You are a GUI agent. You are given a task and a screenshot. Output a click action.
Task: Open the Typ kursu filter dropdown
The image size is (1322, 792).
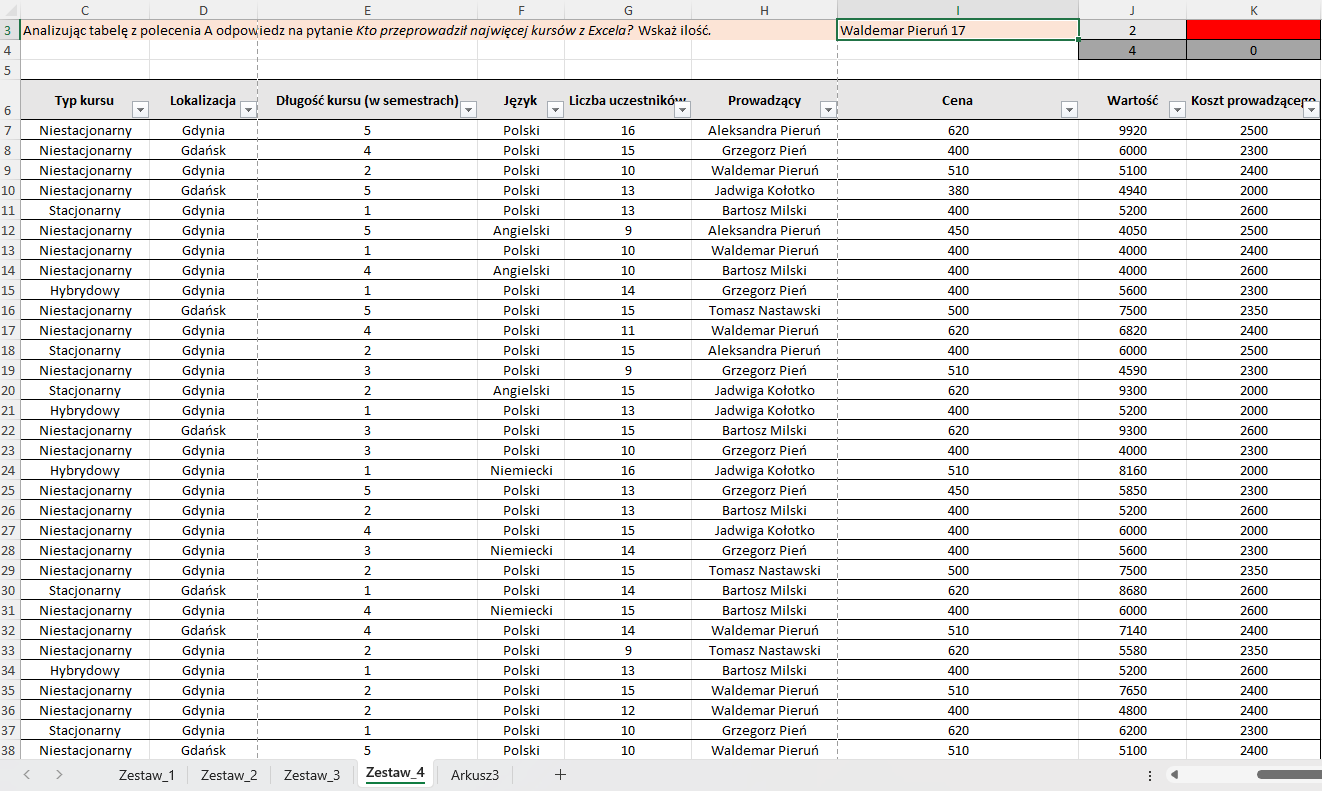click(x=140, y=110)
